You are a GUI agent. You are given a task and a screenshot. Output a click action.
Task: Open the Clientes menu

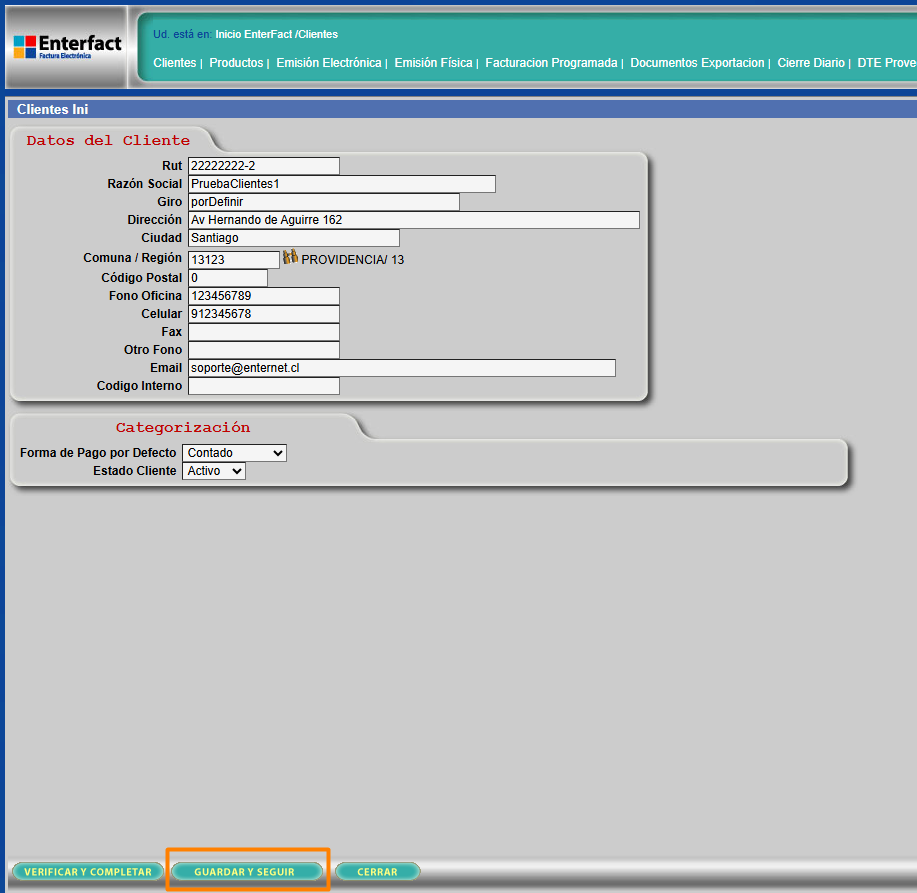tap(175, 63)
